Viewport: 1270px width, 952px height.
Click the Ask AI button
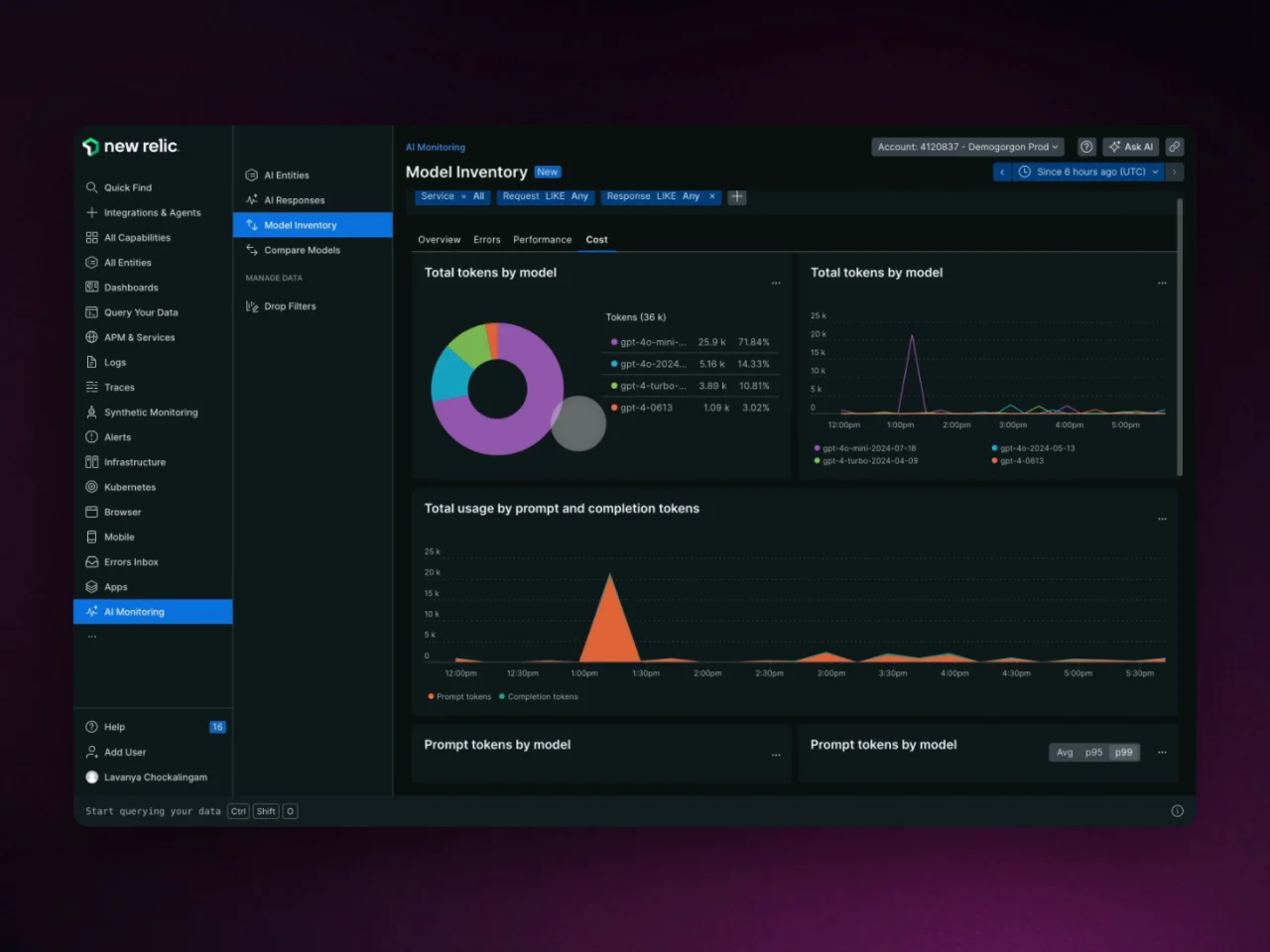pos(1131,147)
